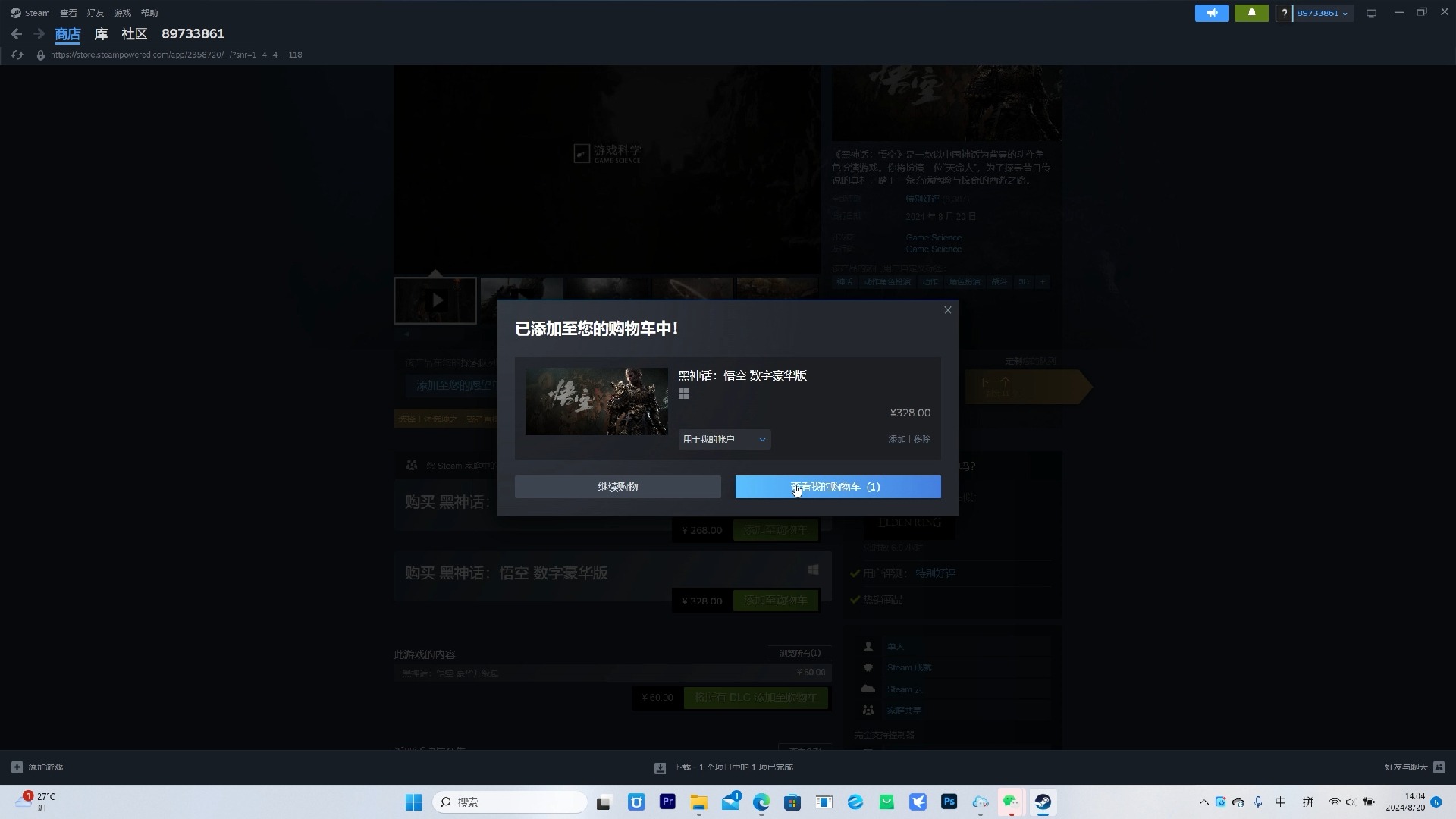Image resolution: width=1456 pixels, height=819 pixels.
Task: Play the first trailer video thumbnail
Action: [435, 300]
